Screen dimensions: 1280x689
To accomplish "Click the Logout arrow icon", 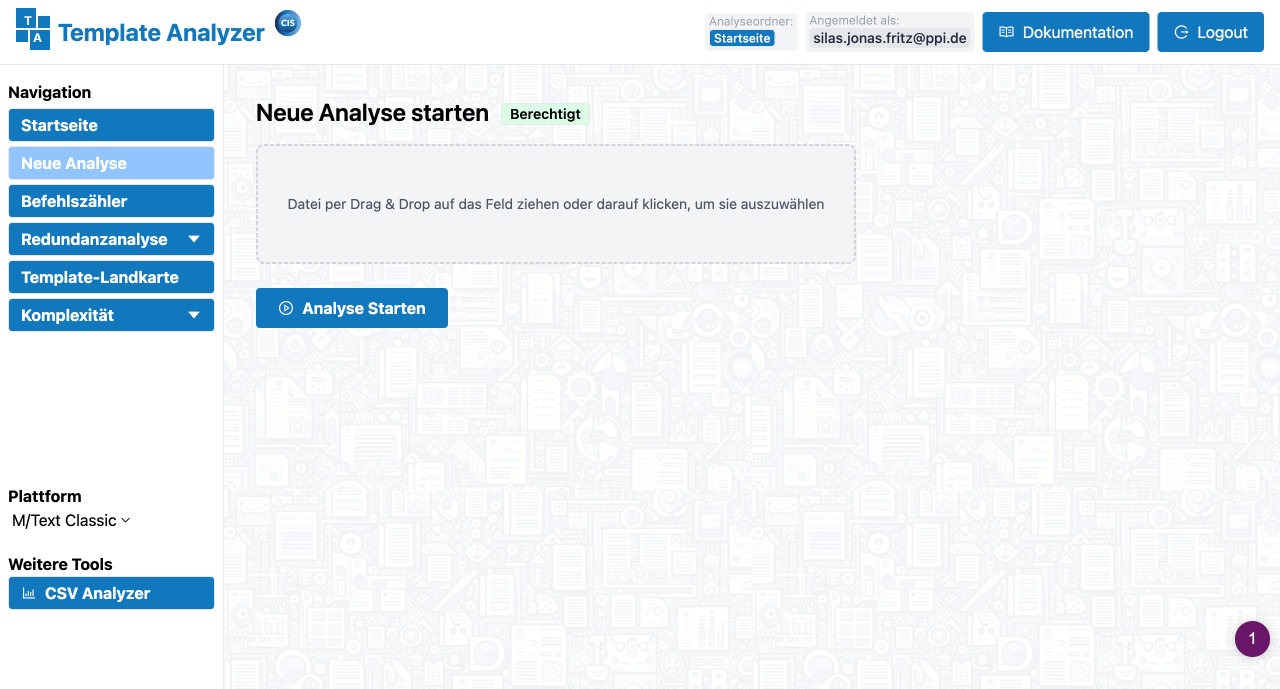I will (x=1181, y=32).
